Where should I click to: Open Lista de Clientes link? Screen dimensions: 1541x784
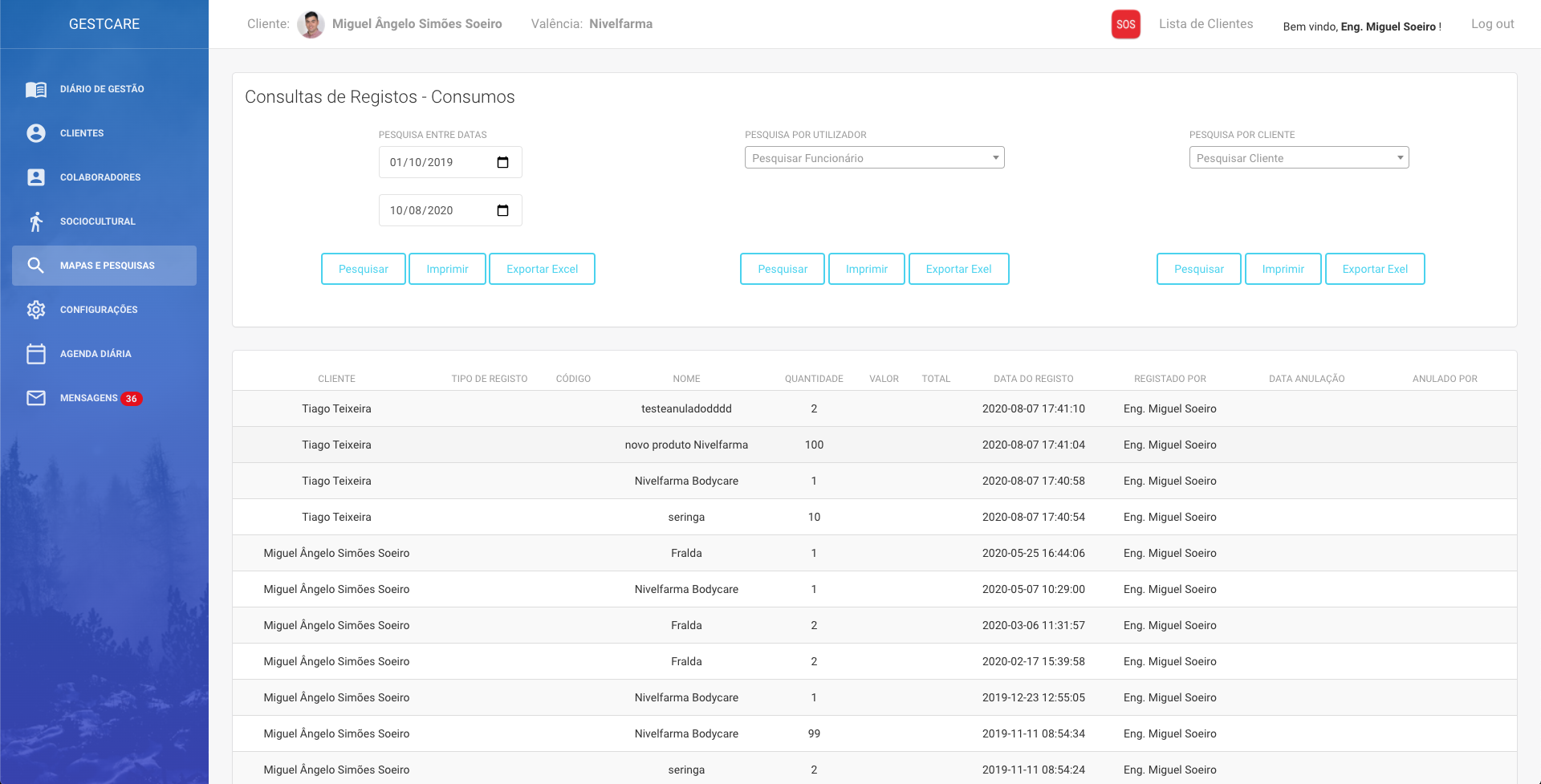click(x=1206, y=24)
